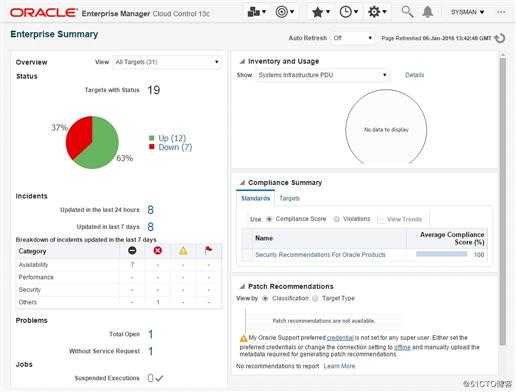Click the compliance score value 100
This screenshot has height=392, width=516.
479,255
